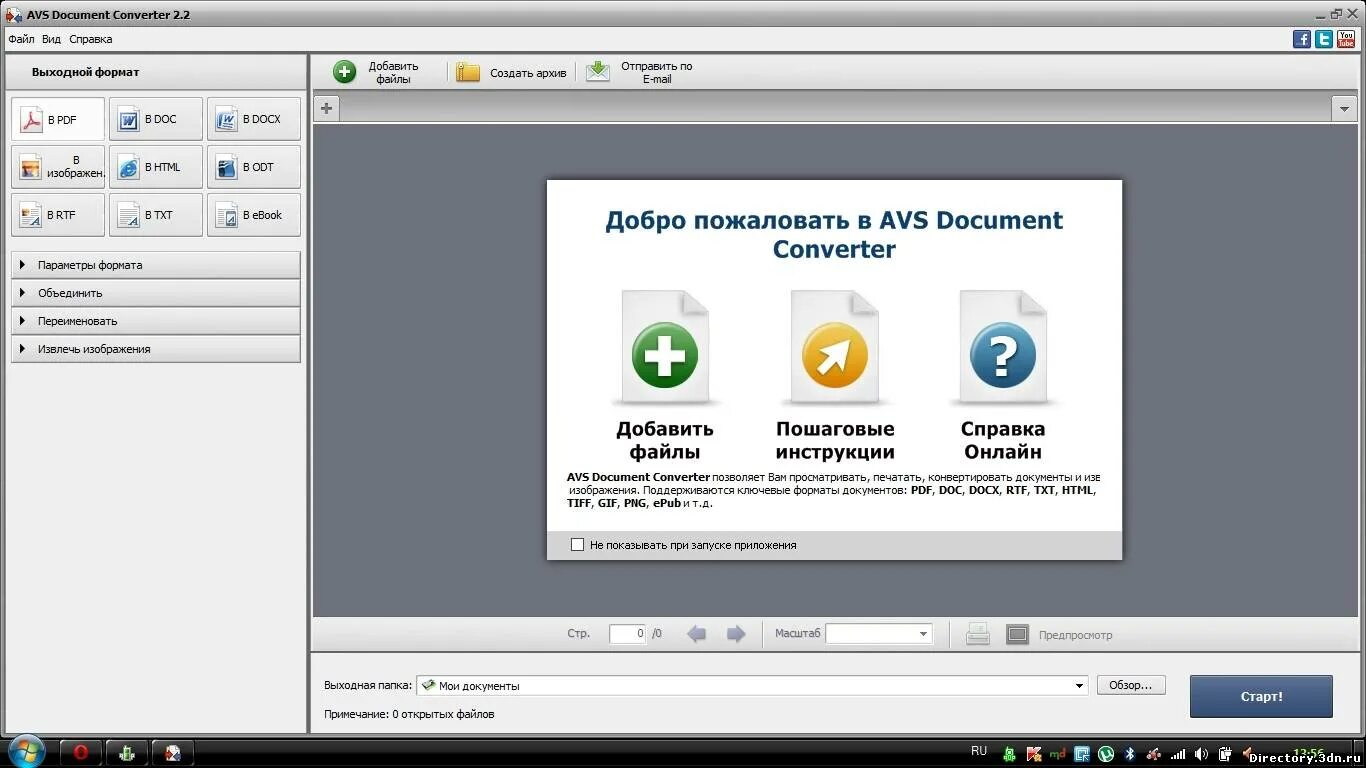This screenshot has height=768, width=1366.
Task: Open 'Пошаговые инструкции' orange arrow icon
Action: (835, 354)
